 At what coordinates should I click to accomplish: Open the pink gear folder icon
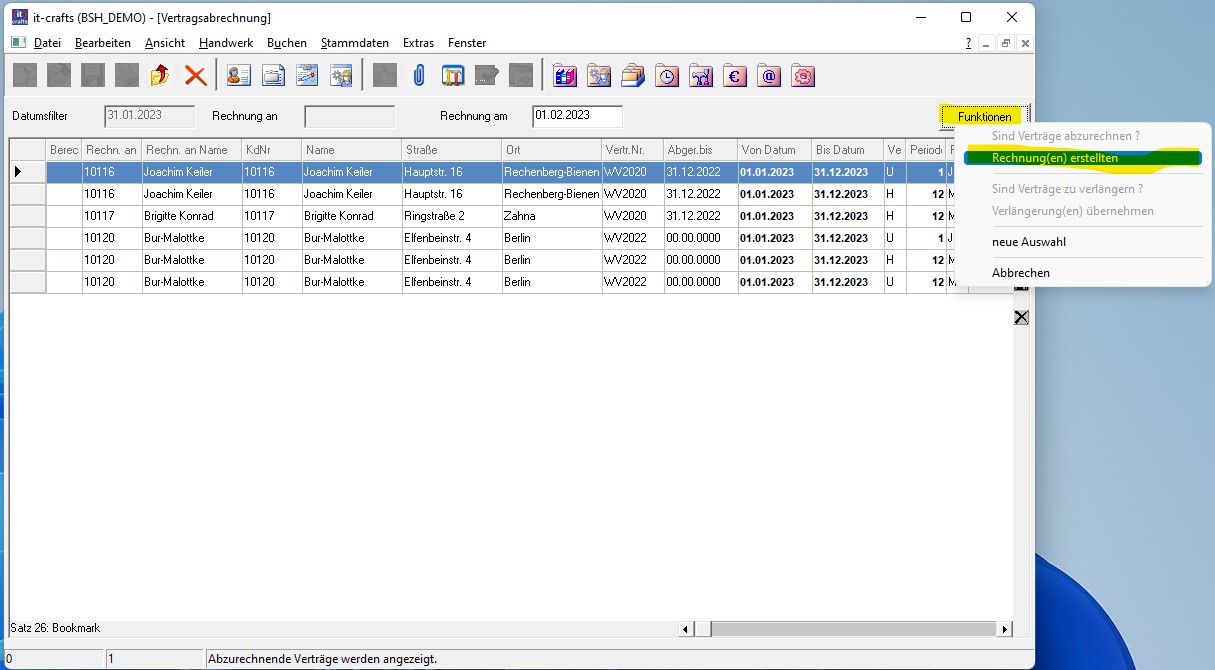pyautogui.click(x=803, y=75)
